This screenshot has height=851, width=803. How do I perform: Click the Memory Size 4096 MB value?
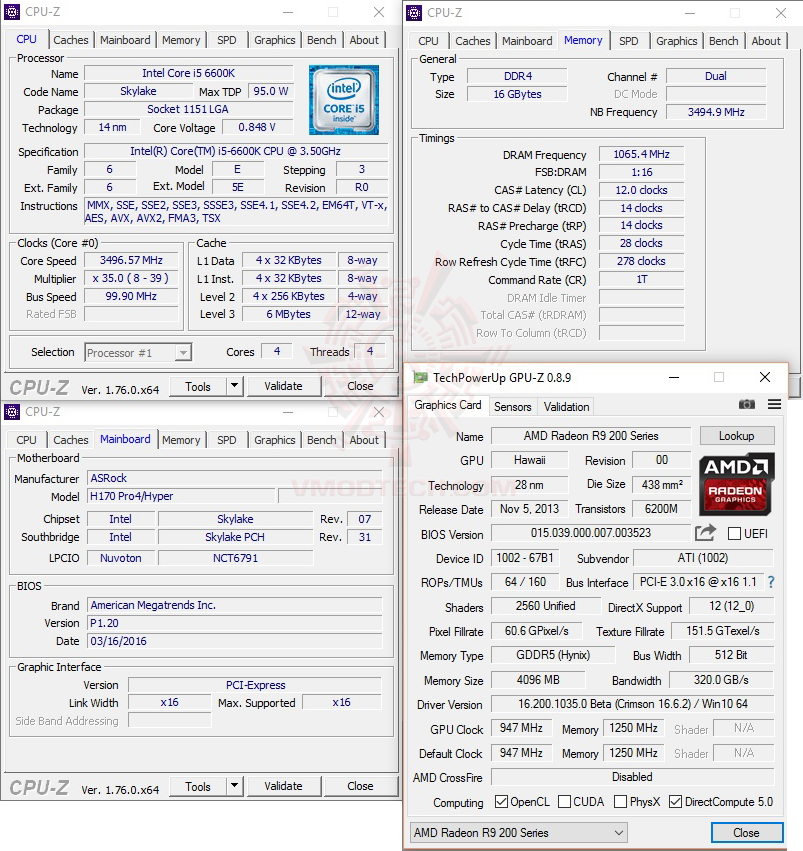click(538, 680)
